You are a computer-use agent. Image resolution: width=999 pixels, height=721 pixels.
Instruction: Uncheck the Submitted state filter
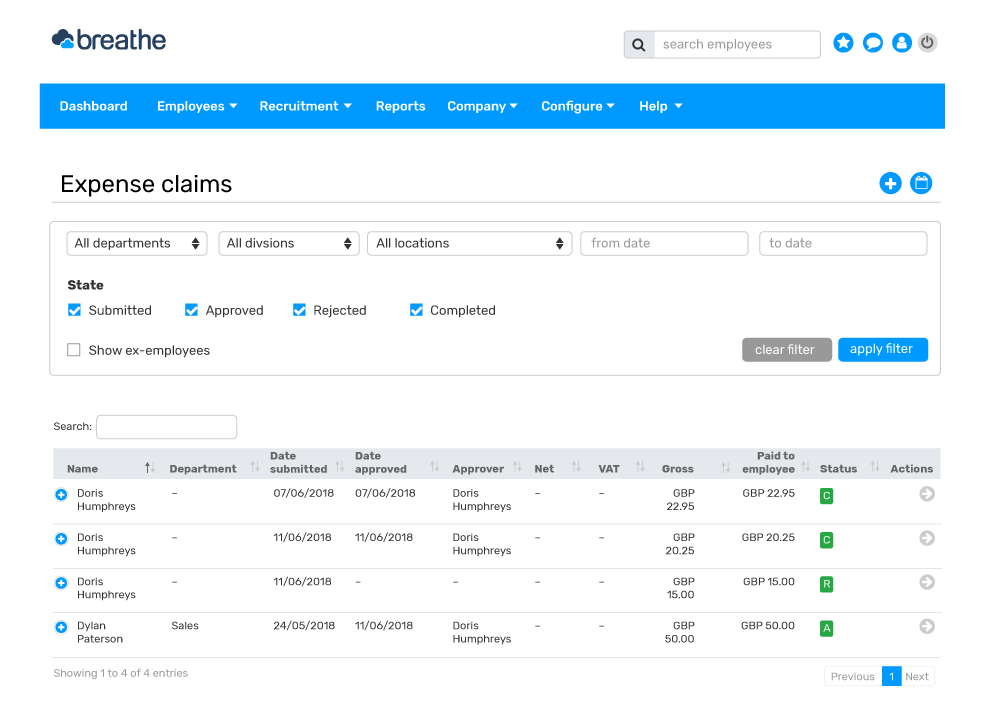(74, 310)
